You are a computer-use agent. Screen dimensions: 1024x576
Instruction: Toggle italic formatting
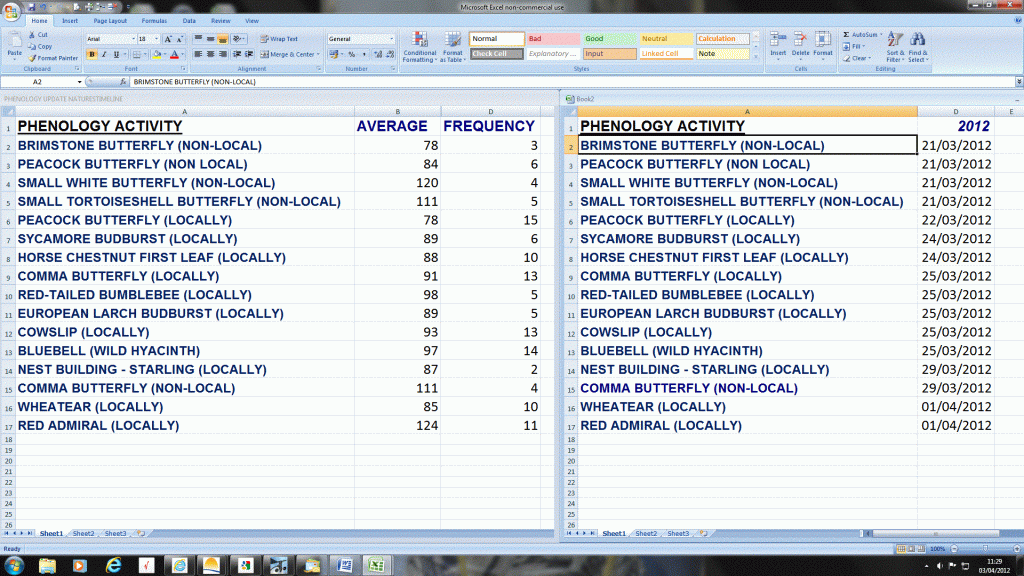(103, 55)
